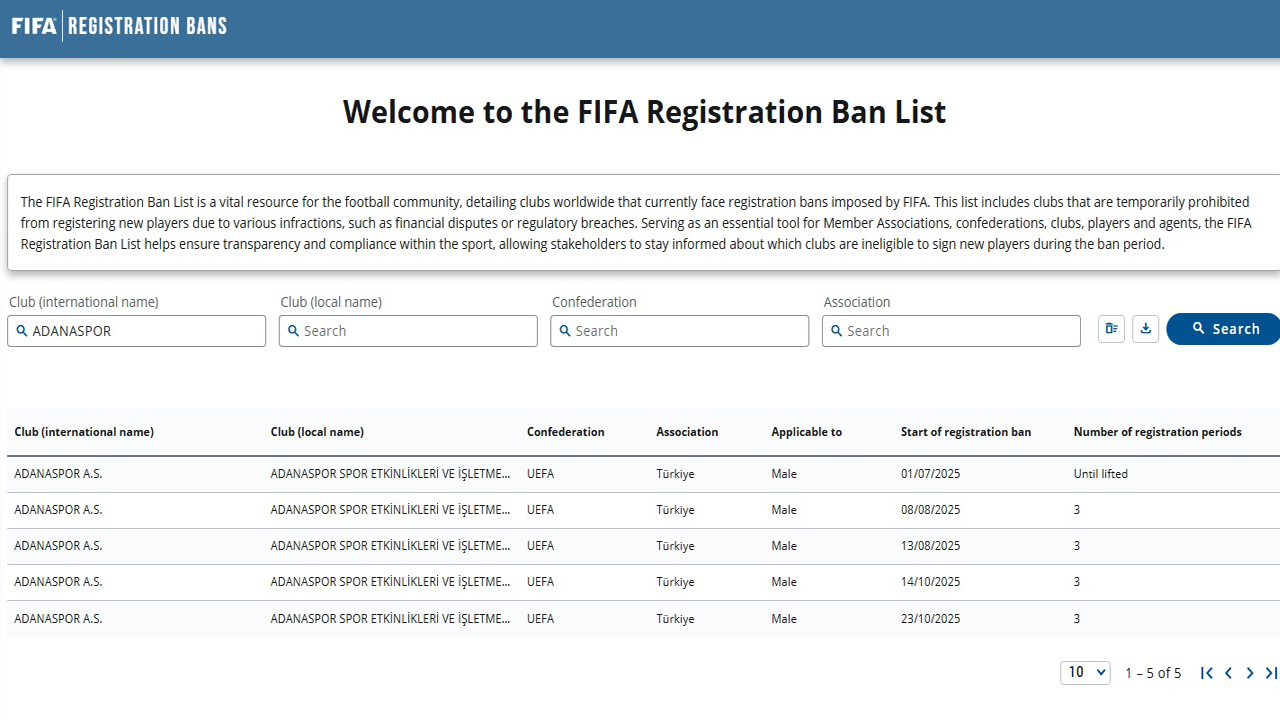The width and height of the screenshot is (1280, 720).
Task: Click the clear filters trash icon
Action: (x=1111, y=329)
